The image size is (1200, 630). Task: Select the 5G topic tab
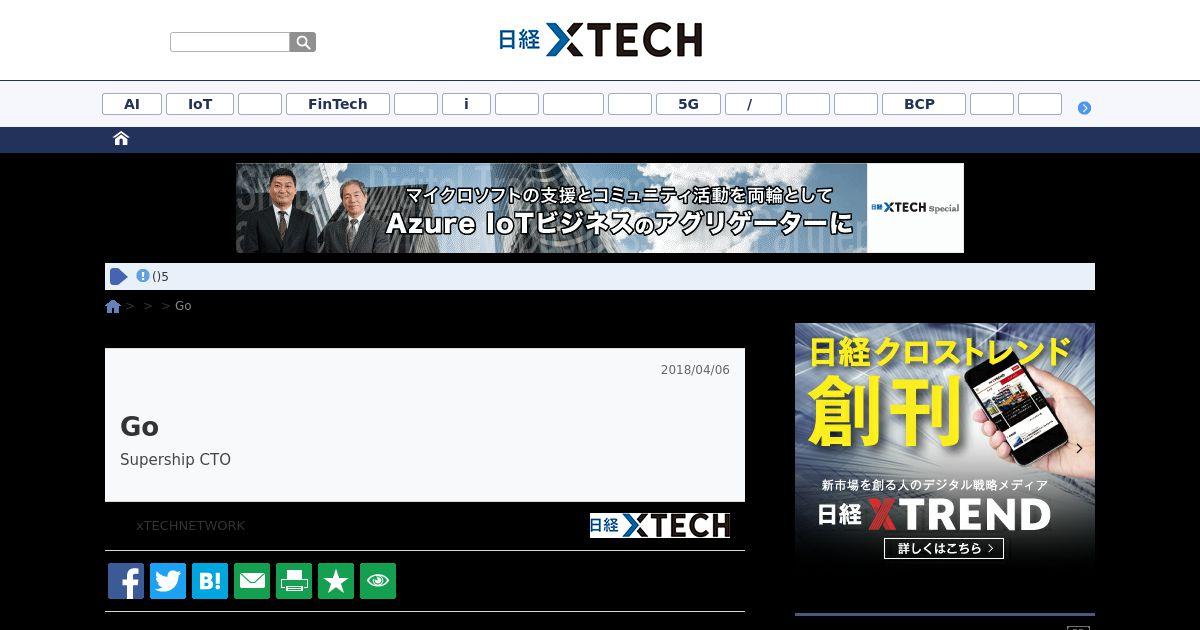(688, 104)
